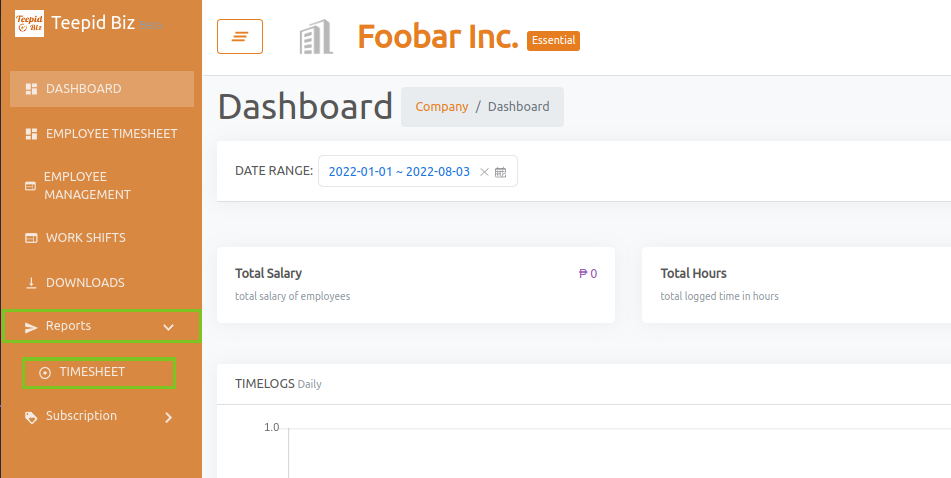Collapse the Reports chevron arrow
Viewport: 951px width, 478px height.
[x=169, y=328]
